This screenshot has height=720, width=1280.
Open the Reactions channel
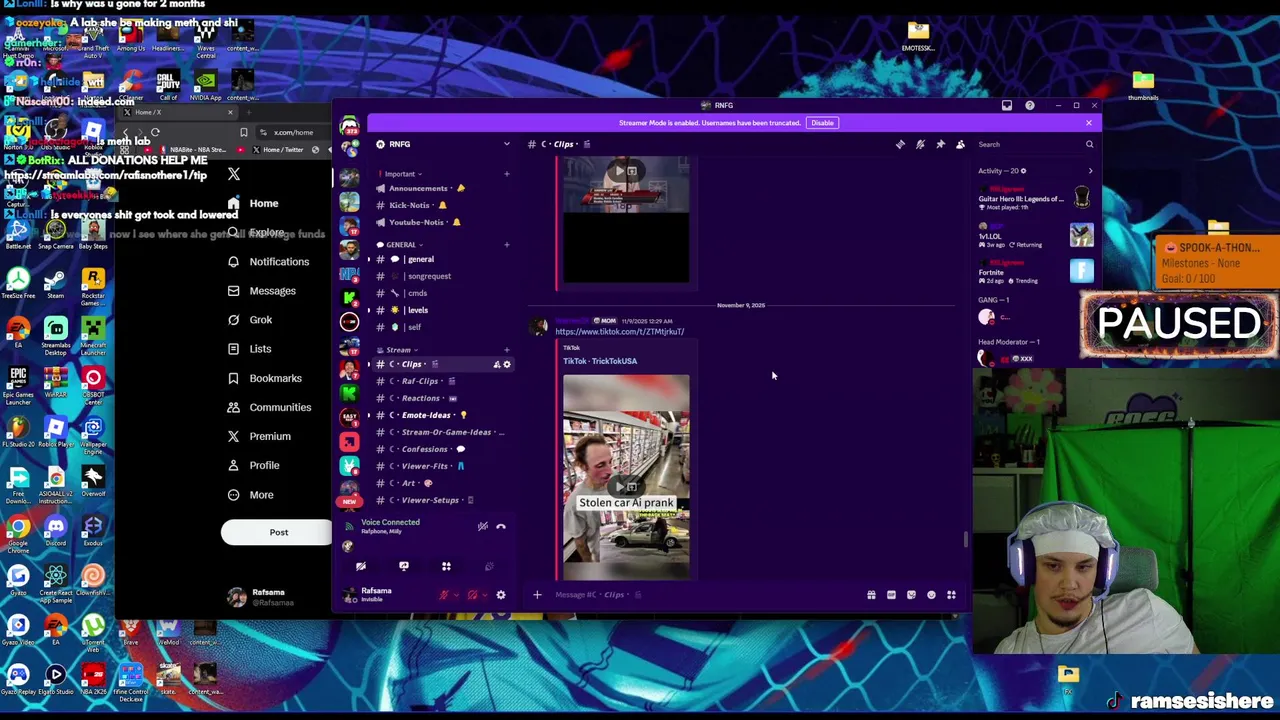(443, 398)
